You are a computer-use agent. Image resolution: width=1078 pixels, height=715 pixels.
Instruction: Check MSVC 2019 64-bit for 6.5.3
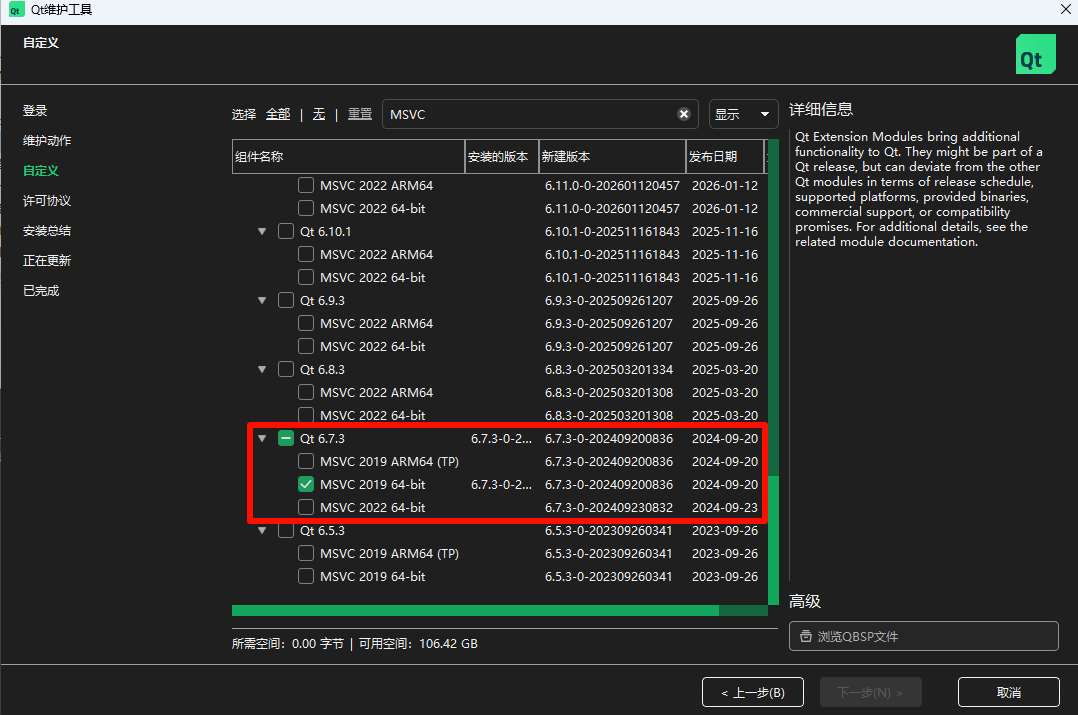pyautogui.click(x=306, y=576)
